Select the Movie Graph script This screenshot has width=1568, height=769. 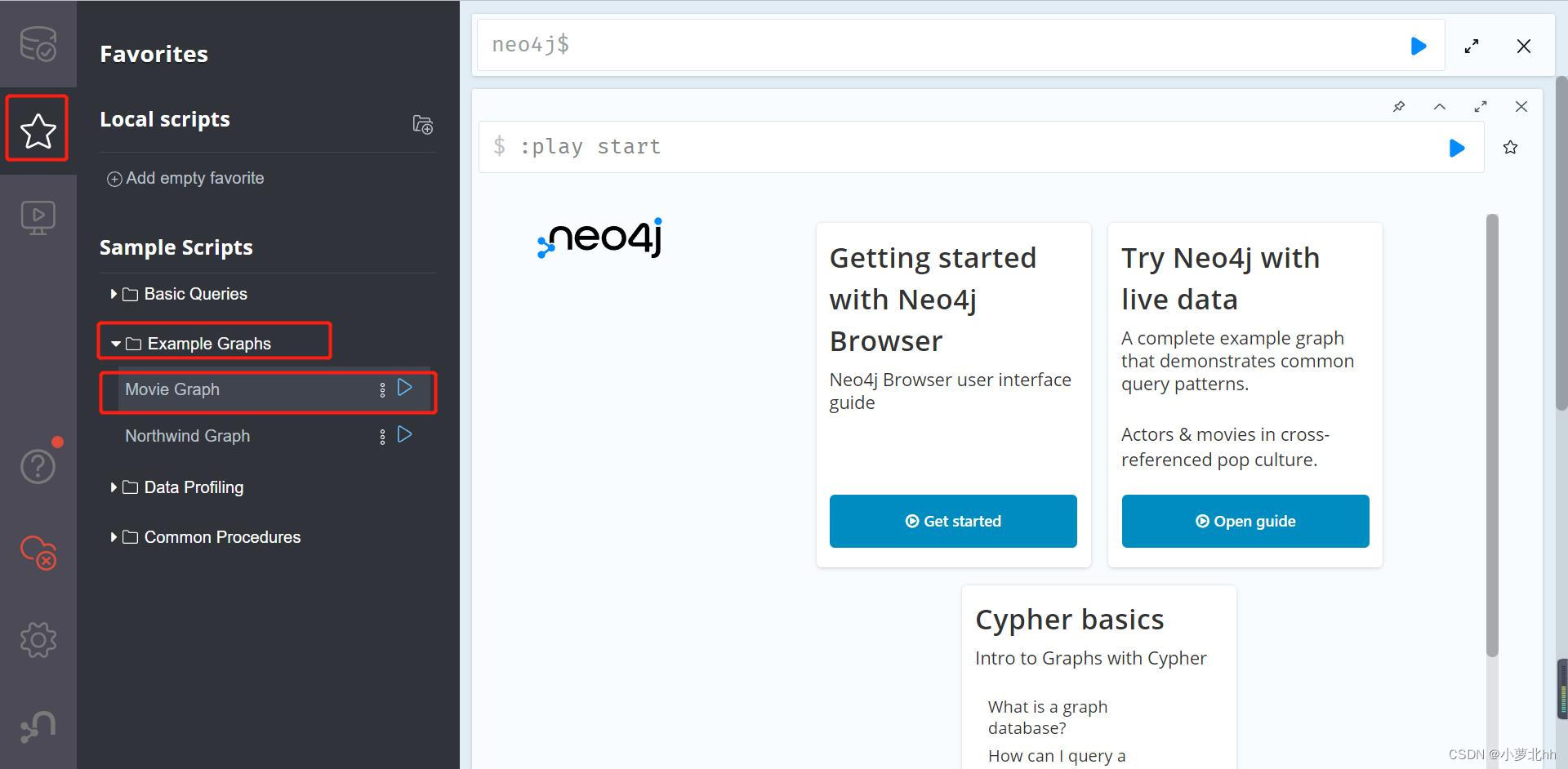pyautogui.click(x=172, y=389)
